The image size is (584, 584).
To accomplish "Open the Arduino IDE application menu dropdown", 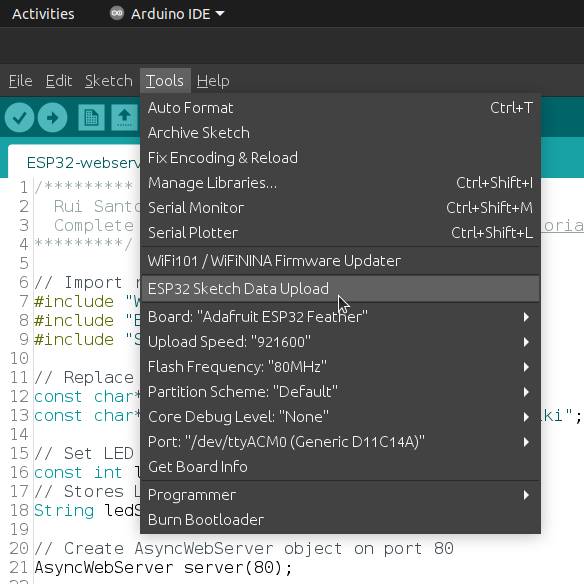I will (x=178, y=14).
